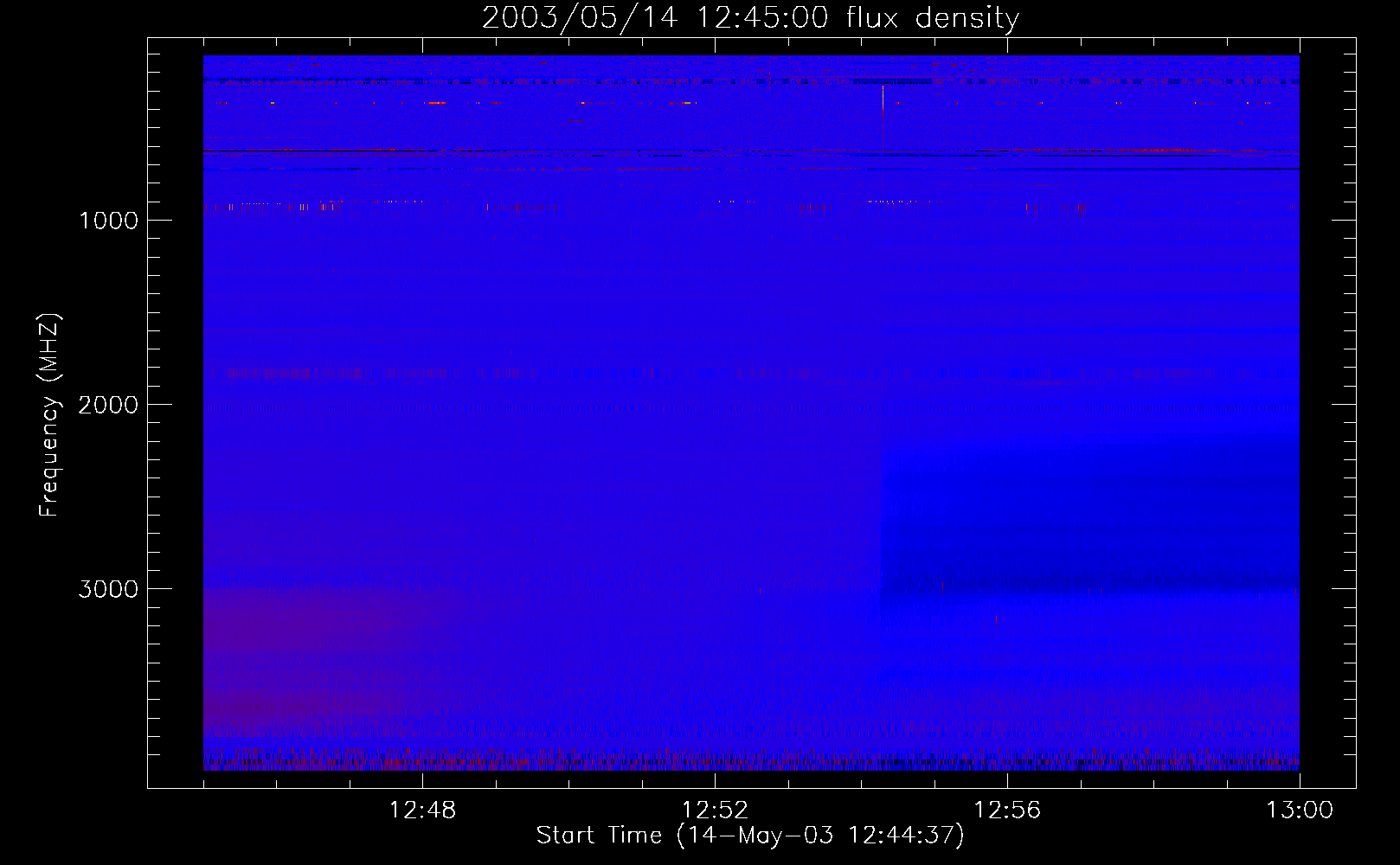Click the 12:52 time tick label
The height and width of the screenshot is (865, 1400).
coord(715,811)
